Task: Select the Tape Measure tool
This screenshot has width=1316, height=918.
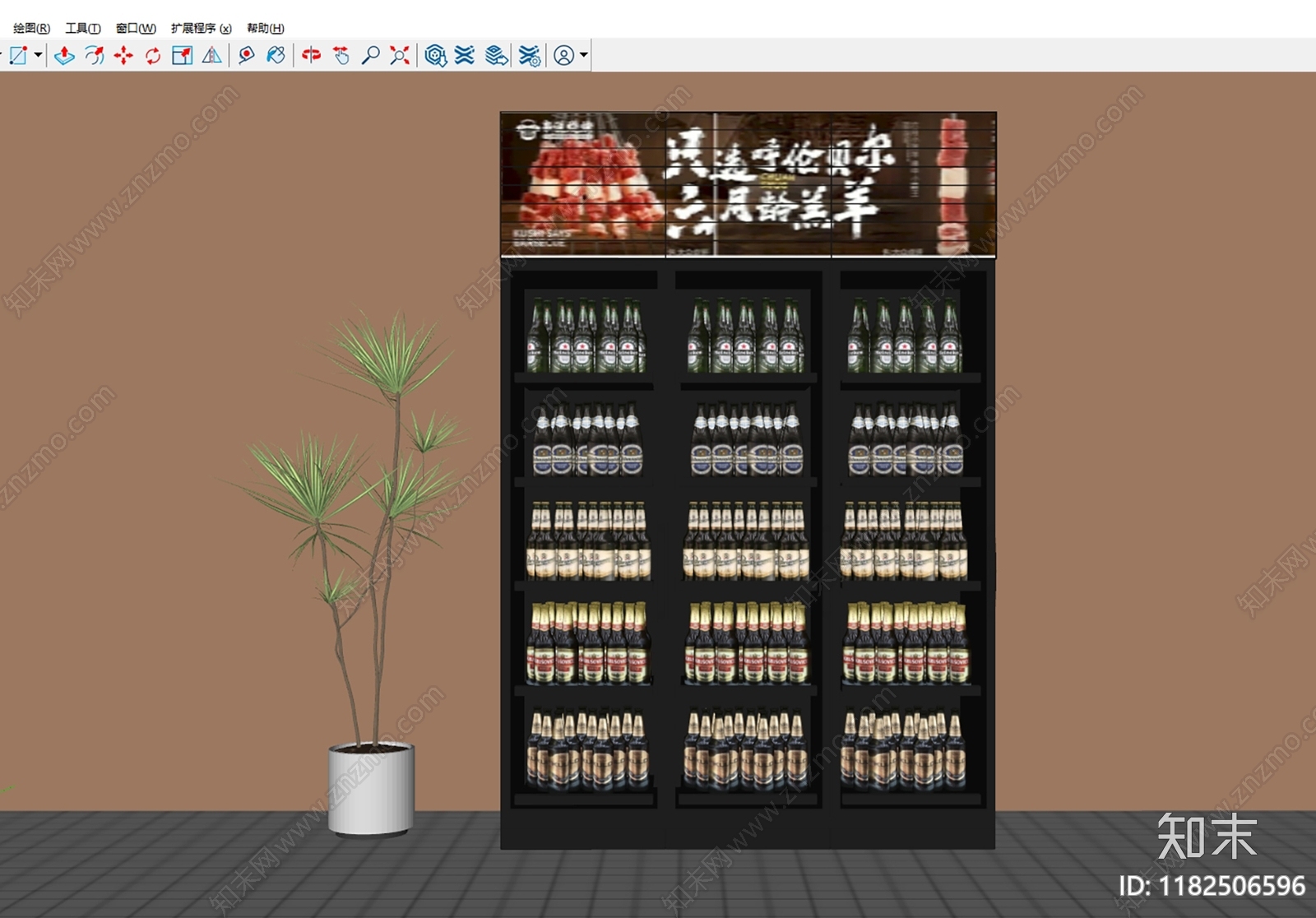Action: point(246,55)
